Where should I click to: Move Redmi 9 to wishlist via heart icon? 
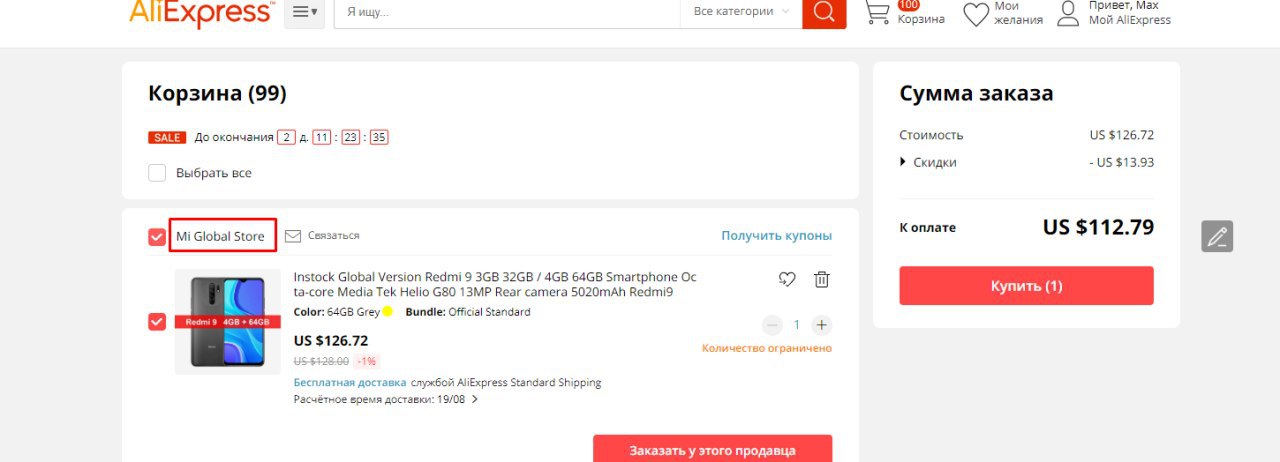click(787, 280)
